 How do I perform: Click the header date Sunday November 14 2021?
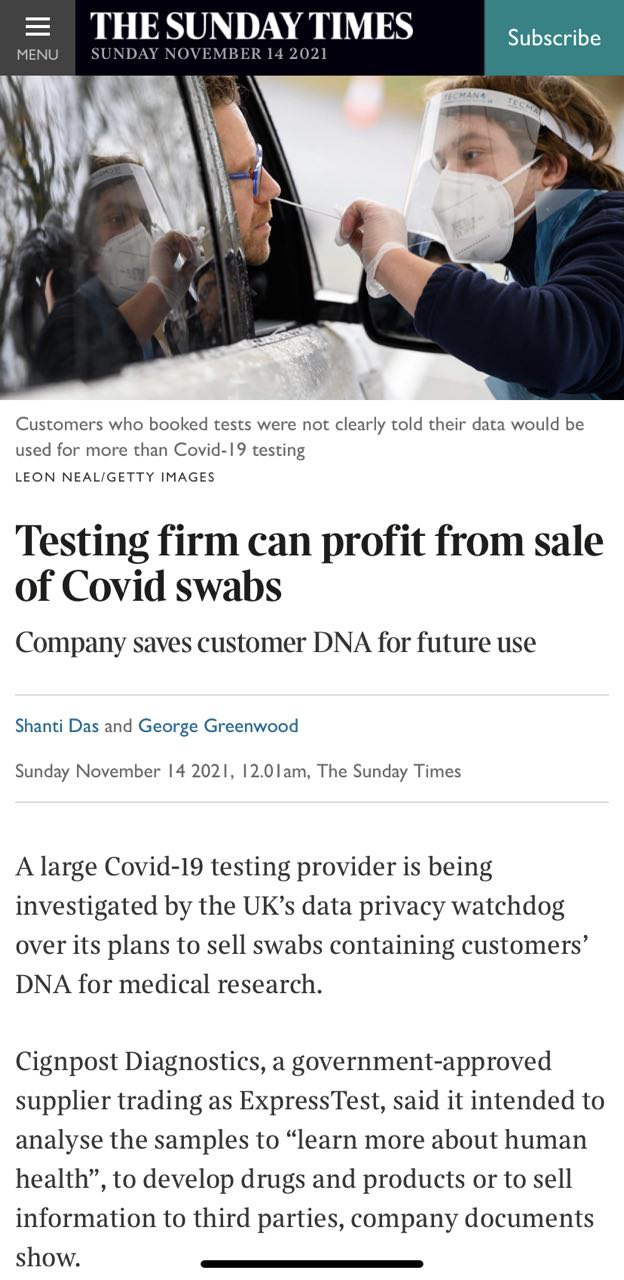[209, 54]
